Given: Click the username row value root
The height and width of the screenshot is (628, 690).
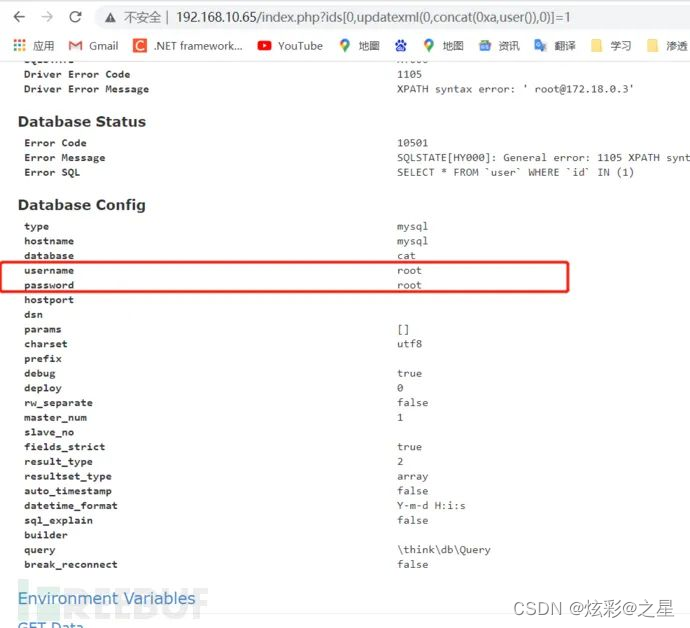Looking at the screenshot, I should click(x=409, y=270).
